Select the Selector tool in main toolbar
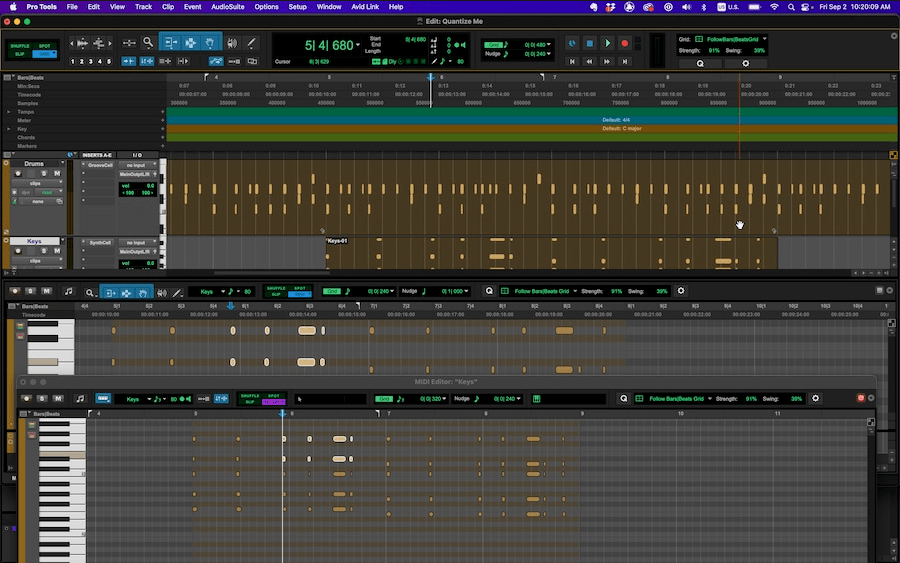Image resolution: width=900 pixels, height=563 pixels. [190, 42]
